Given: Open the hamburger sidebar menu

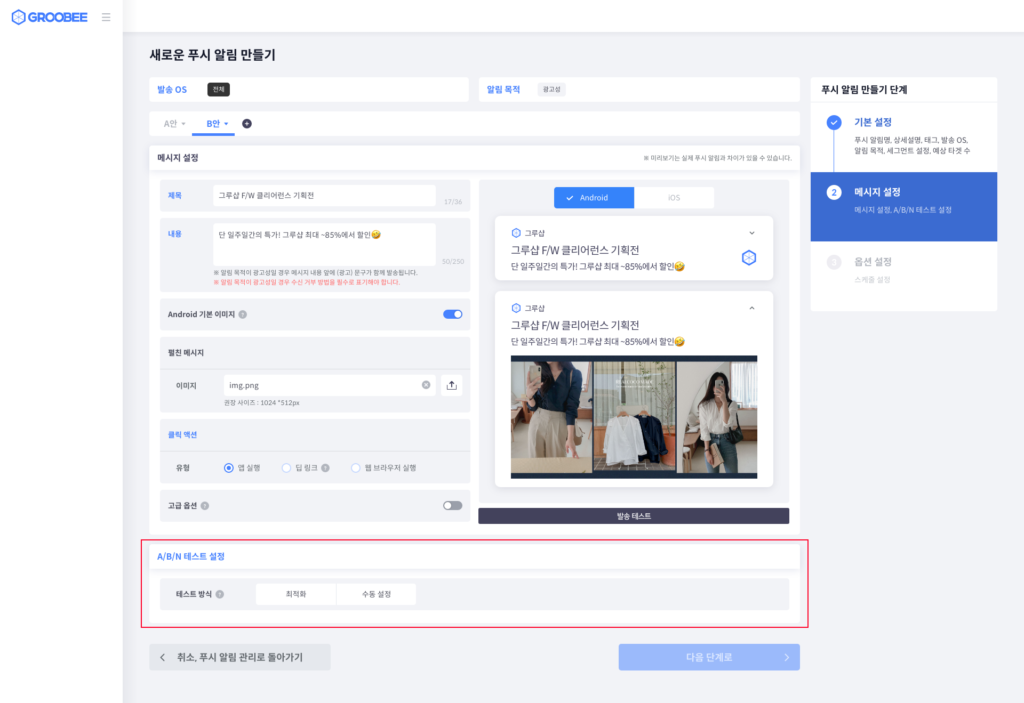Looking at the screenshot, I should (x=106, y=17).
